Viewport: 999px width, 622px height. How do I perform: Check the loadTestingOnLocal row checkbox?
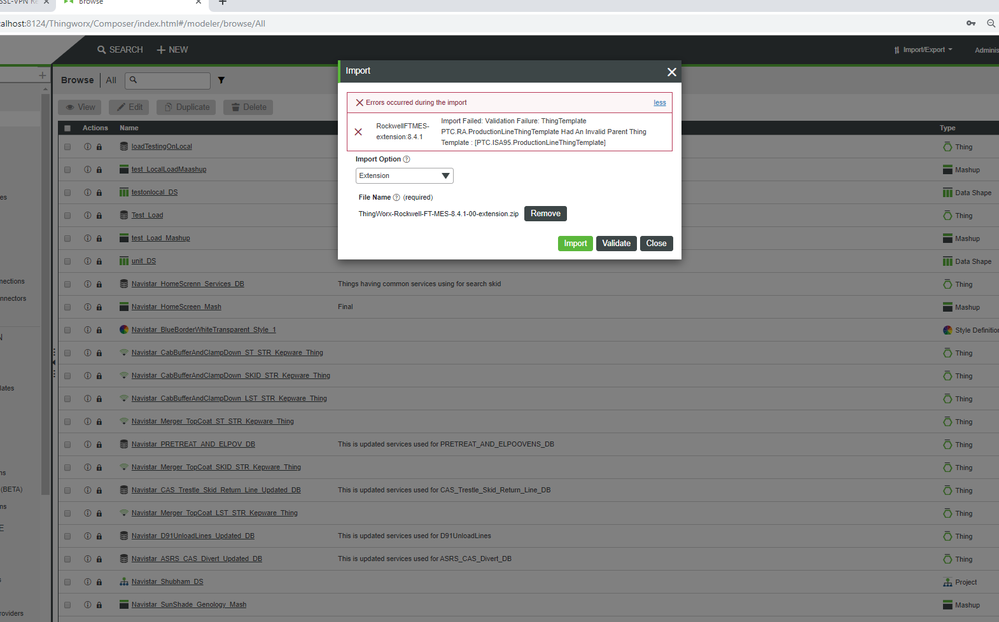click(x=68, y=147)
